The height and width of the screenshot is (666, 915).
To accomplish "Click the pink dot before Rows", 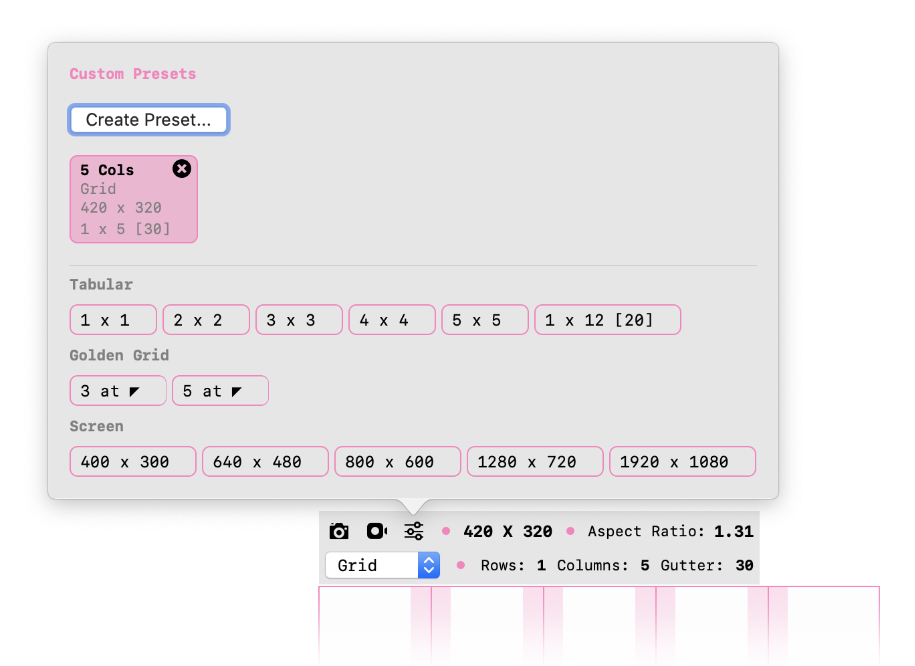I will tap(461, 565).
